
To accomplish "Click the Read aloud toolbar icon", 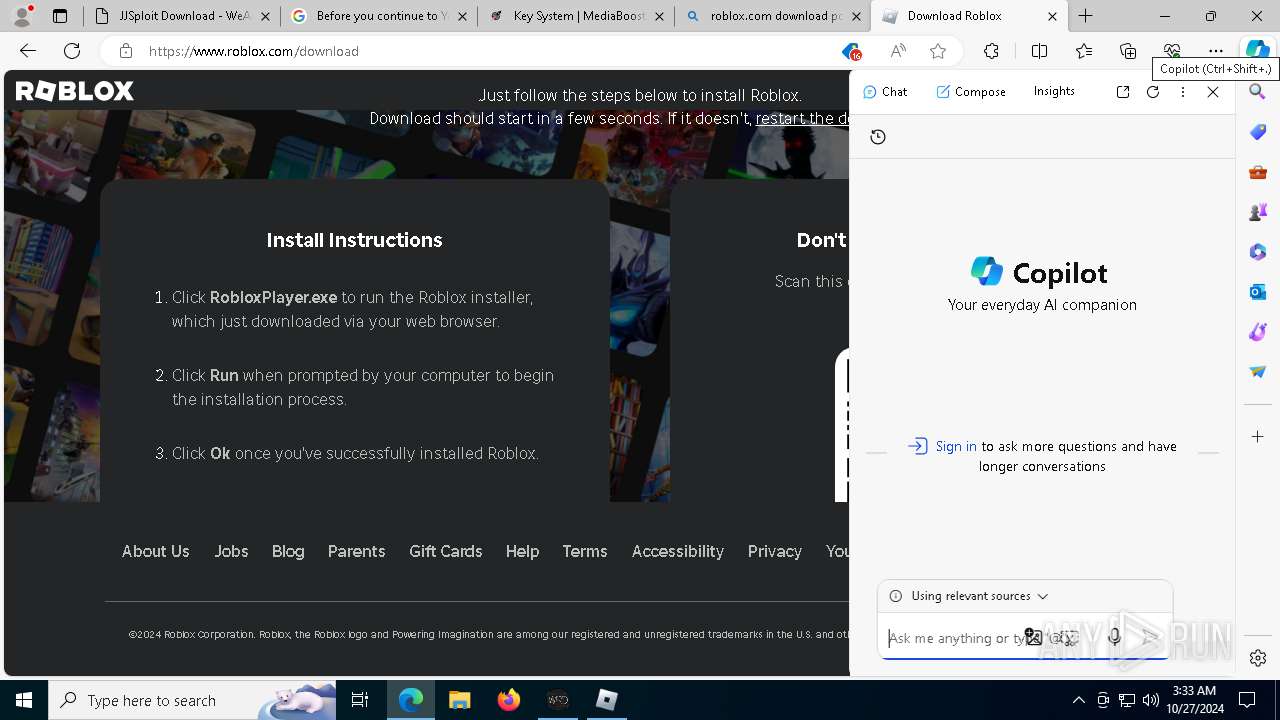I will tap(898, 51).
